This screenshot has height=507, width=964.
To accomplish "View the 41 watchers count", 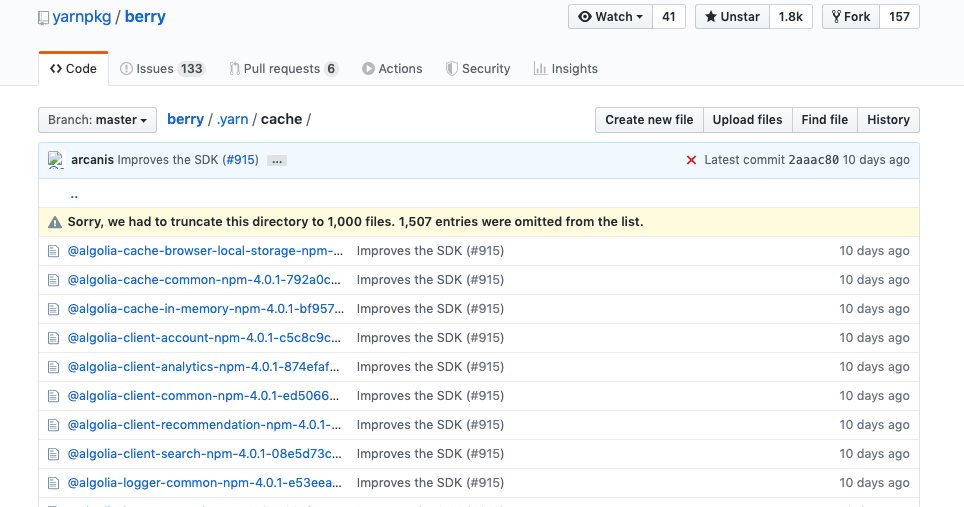I will [669, 17].
